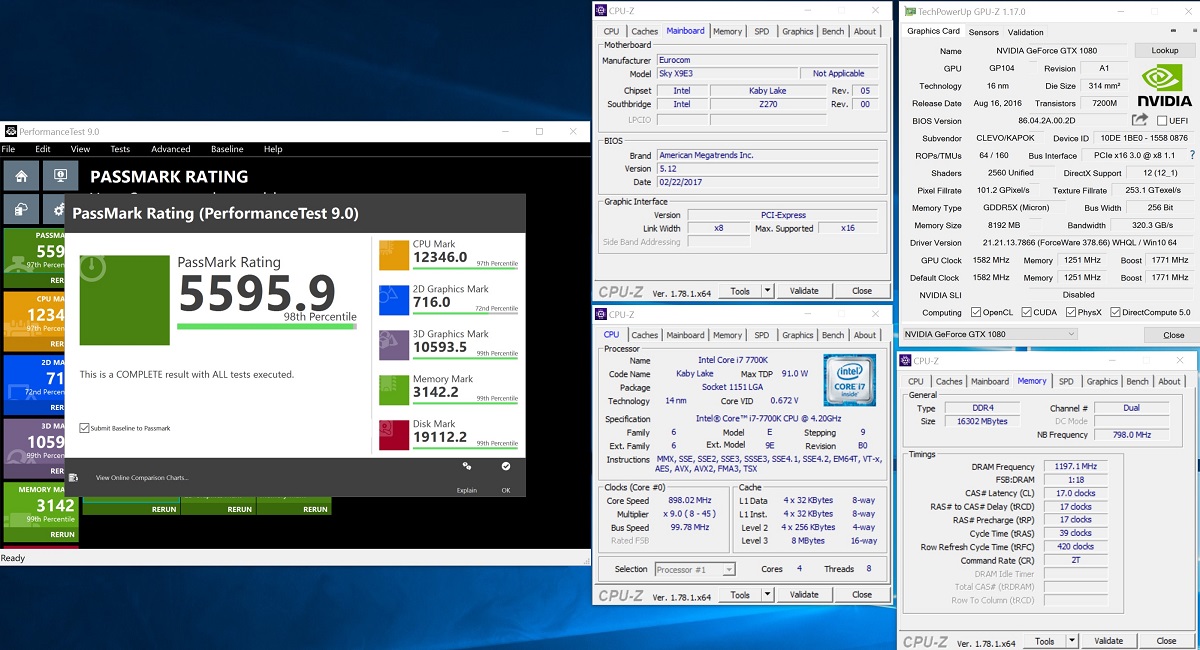This screenshot has height=650, width=1200.
Task: Click the 3D Graphics Mark purple icon
Action: (394, 345)
